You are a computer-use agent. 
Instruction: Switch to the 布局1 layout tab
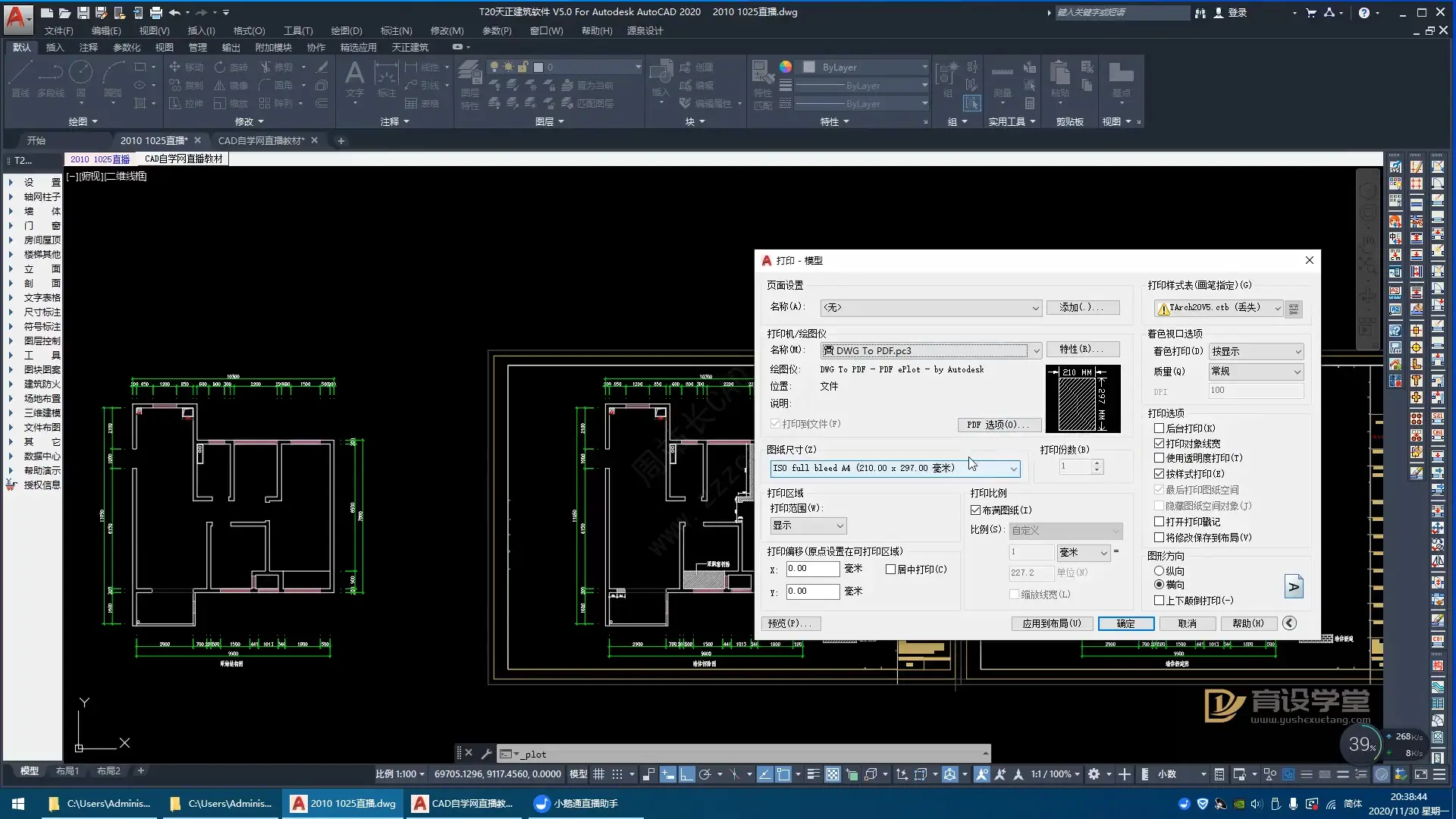click(x=67, y=771)
